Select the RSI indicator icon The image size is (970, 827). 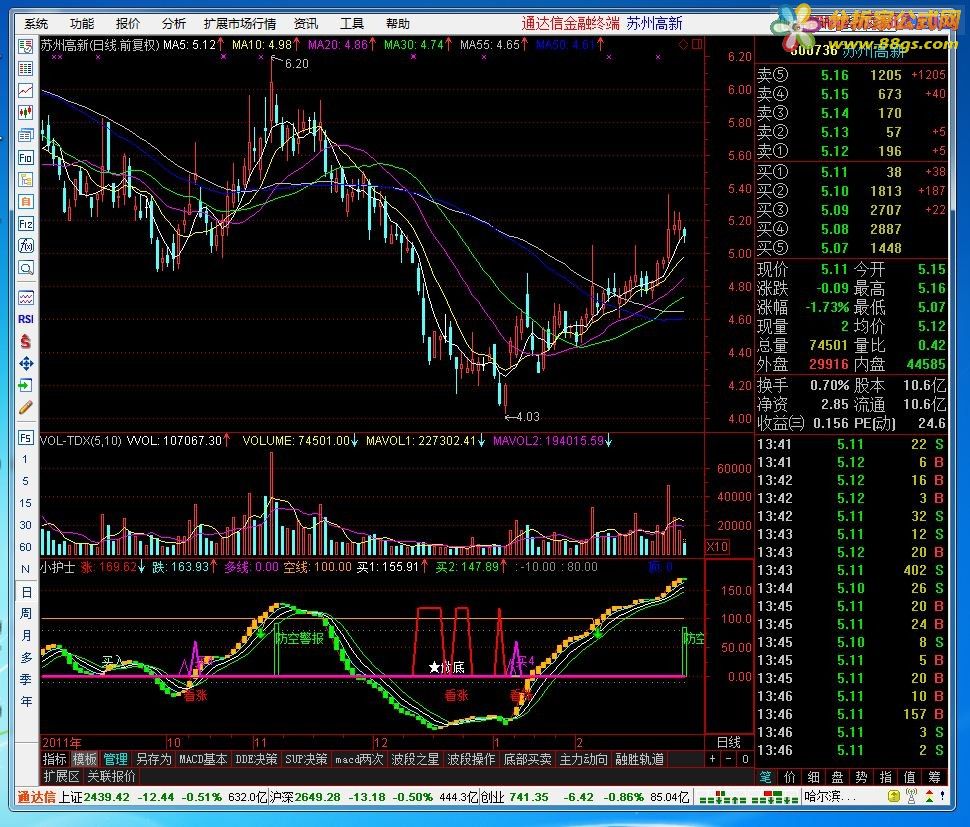pos(25,319)
